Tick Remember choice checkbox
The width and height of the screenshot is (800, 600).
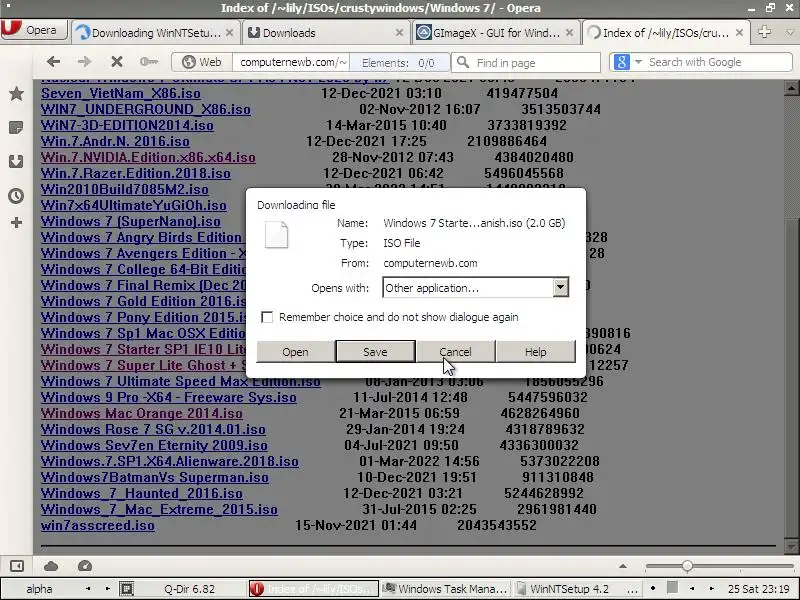click(x=267, y=317)
